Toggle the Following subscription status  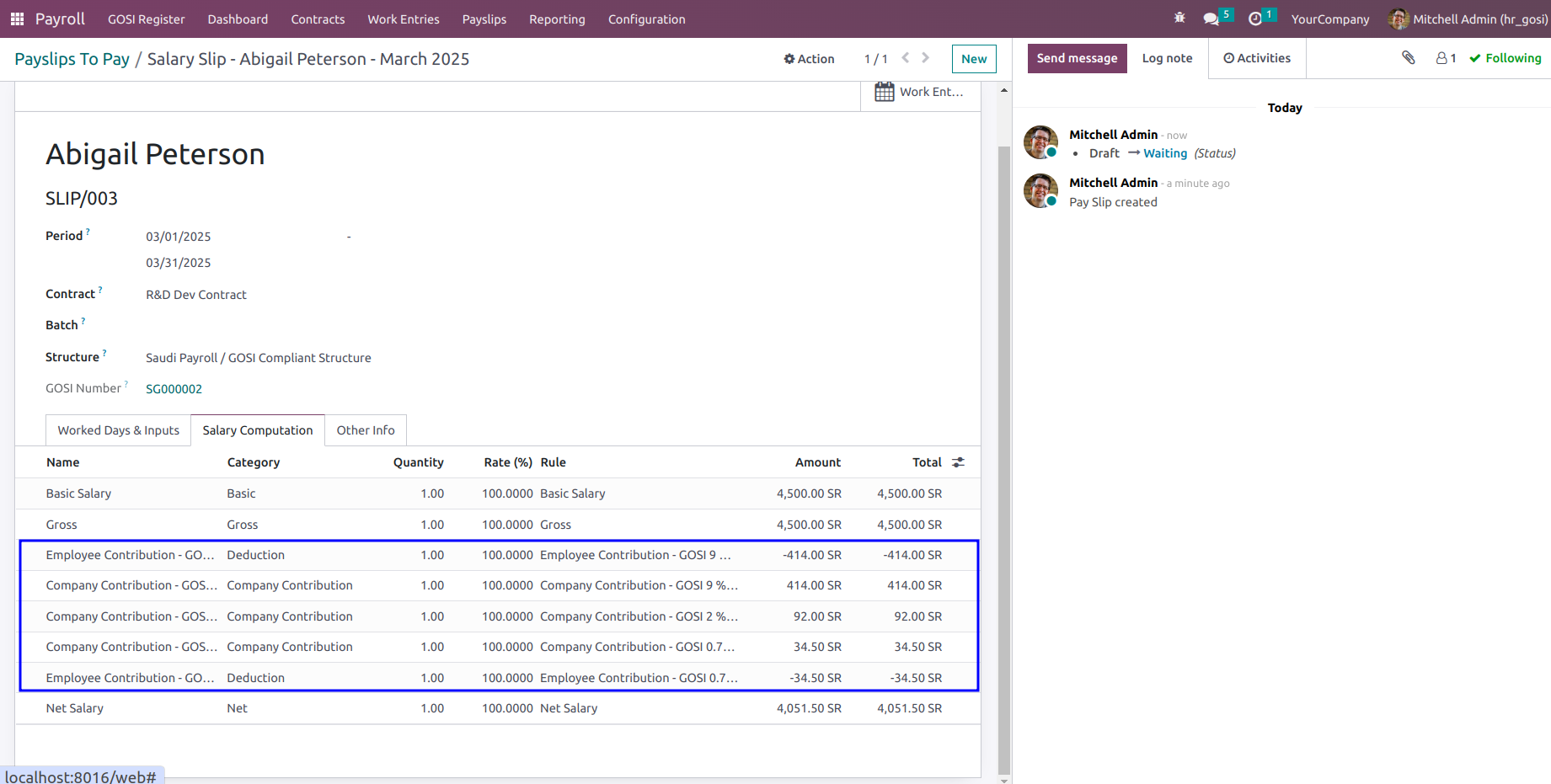(x=1506, y=58)
